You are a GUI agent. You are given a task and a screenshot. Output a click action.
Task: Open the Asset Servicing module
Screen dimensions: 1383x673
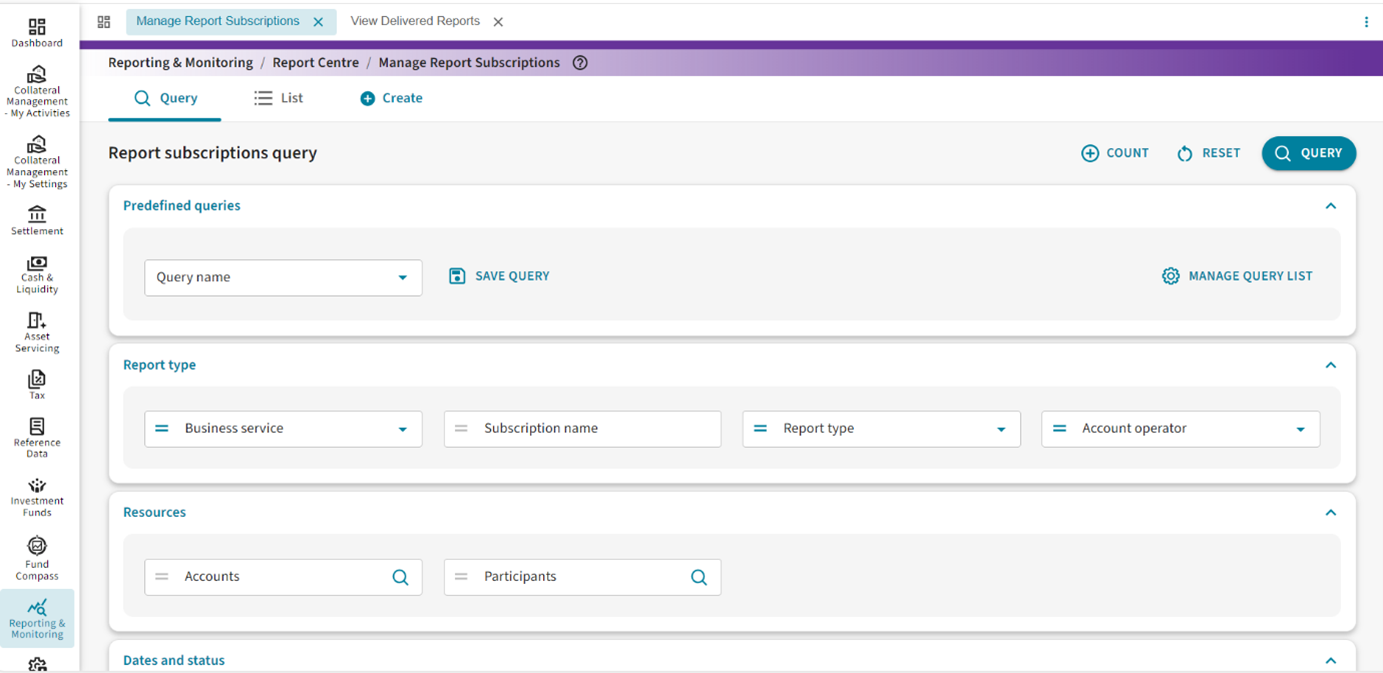[x=37, y=333]
